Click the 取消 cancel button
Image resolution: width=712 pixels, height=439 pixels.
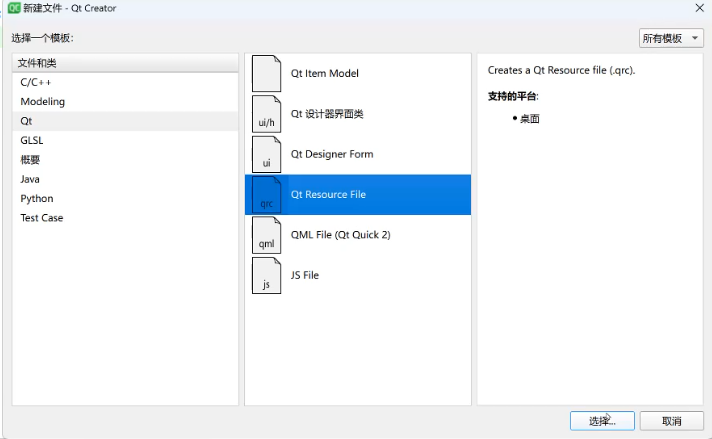coord(672,421)
